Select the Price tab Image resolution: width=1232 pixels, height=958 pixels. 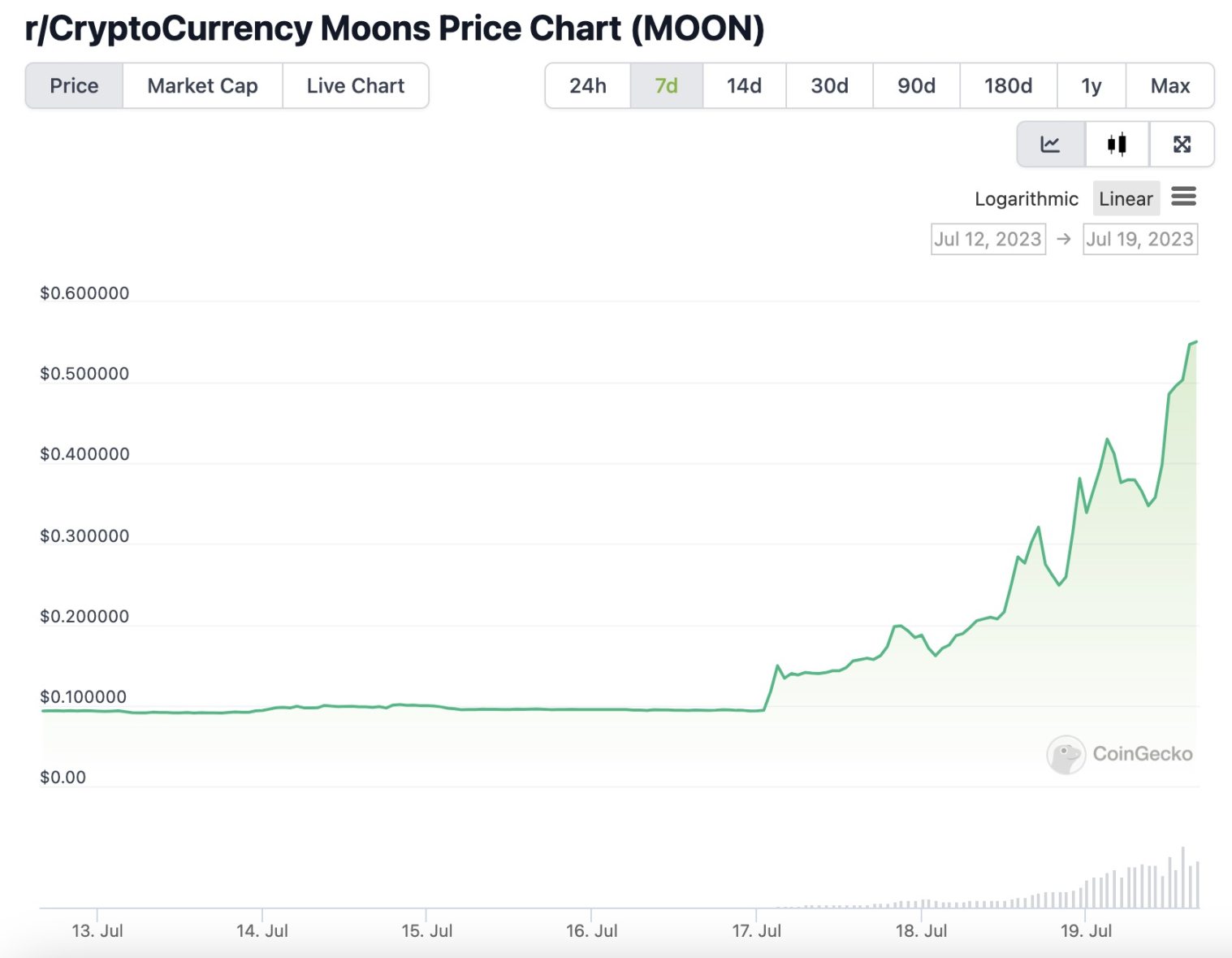[74, 85]
